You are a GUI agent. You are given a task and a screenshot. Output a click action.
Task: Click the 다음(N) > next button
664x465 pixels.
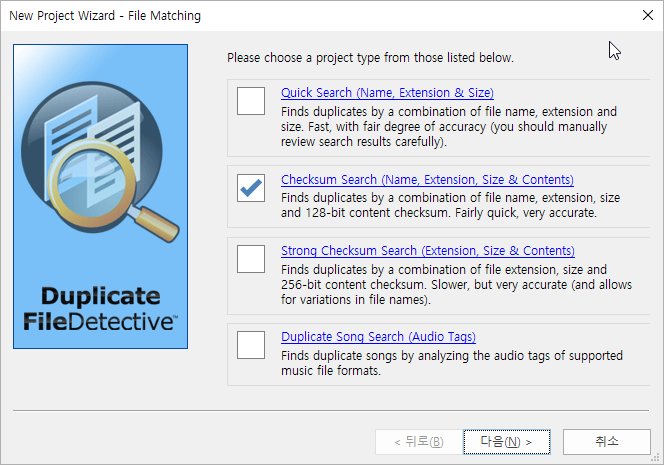(506, 442)
